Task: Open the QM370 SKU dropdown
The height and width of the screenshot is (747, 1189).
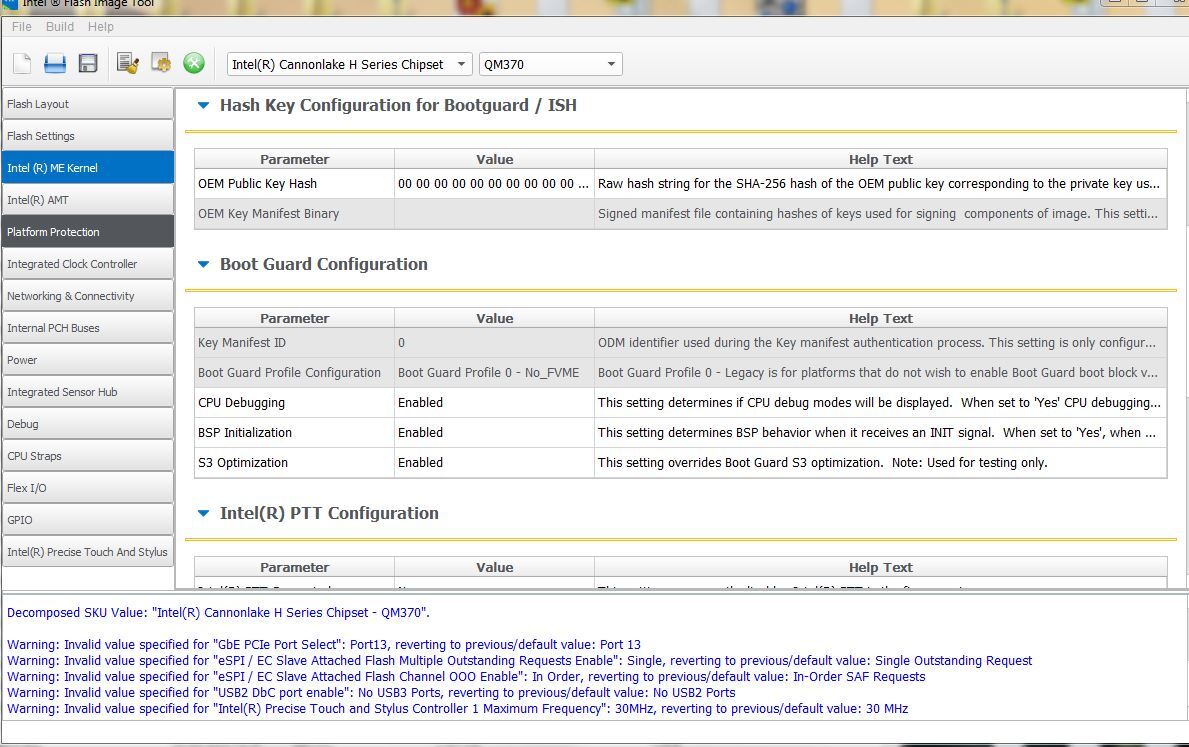Action: 551,64
